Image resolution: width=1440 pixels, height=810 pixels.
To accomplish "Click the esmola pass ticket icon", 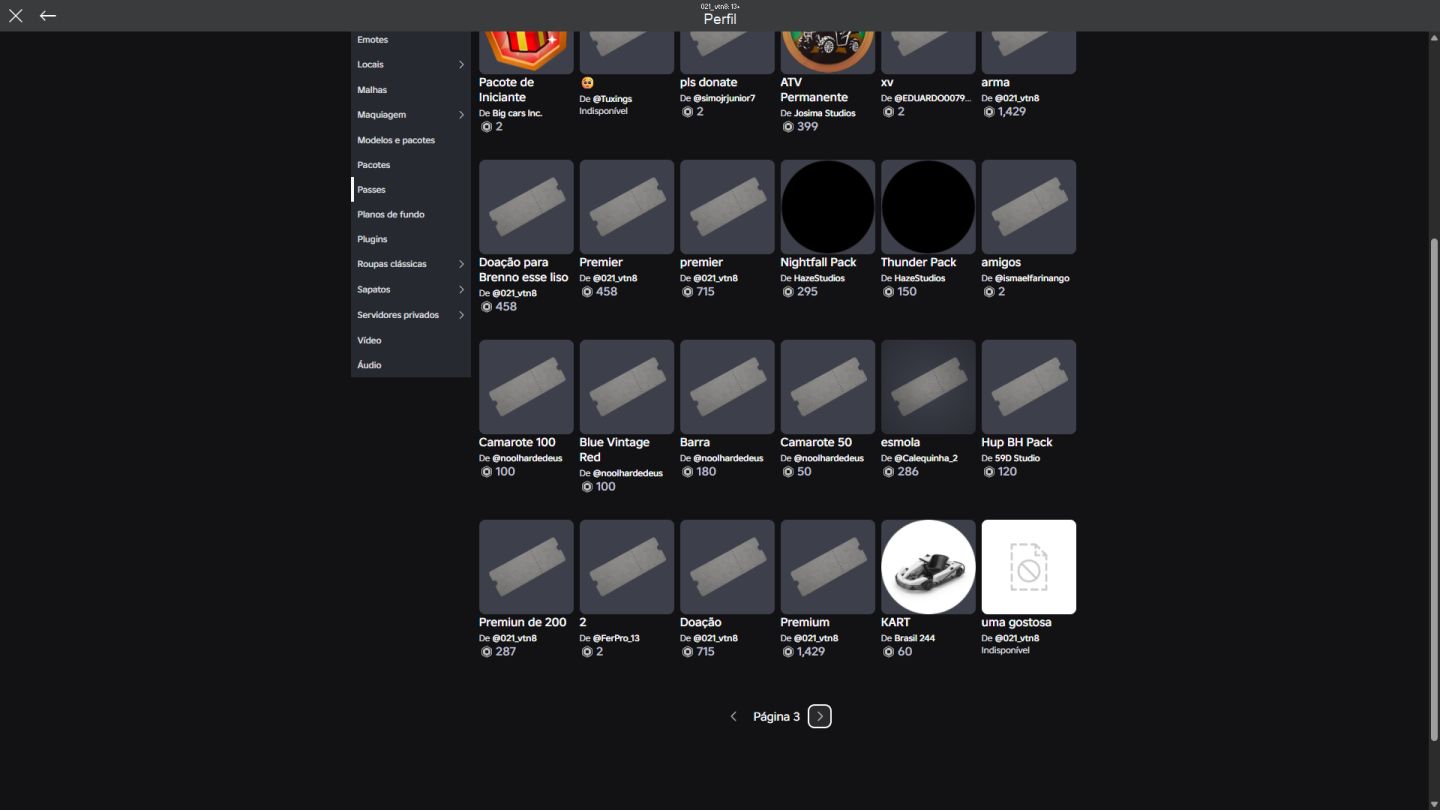I will (x=928, y=387).
